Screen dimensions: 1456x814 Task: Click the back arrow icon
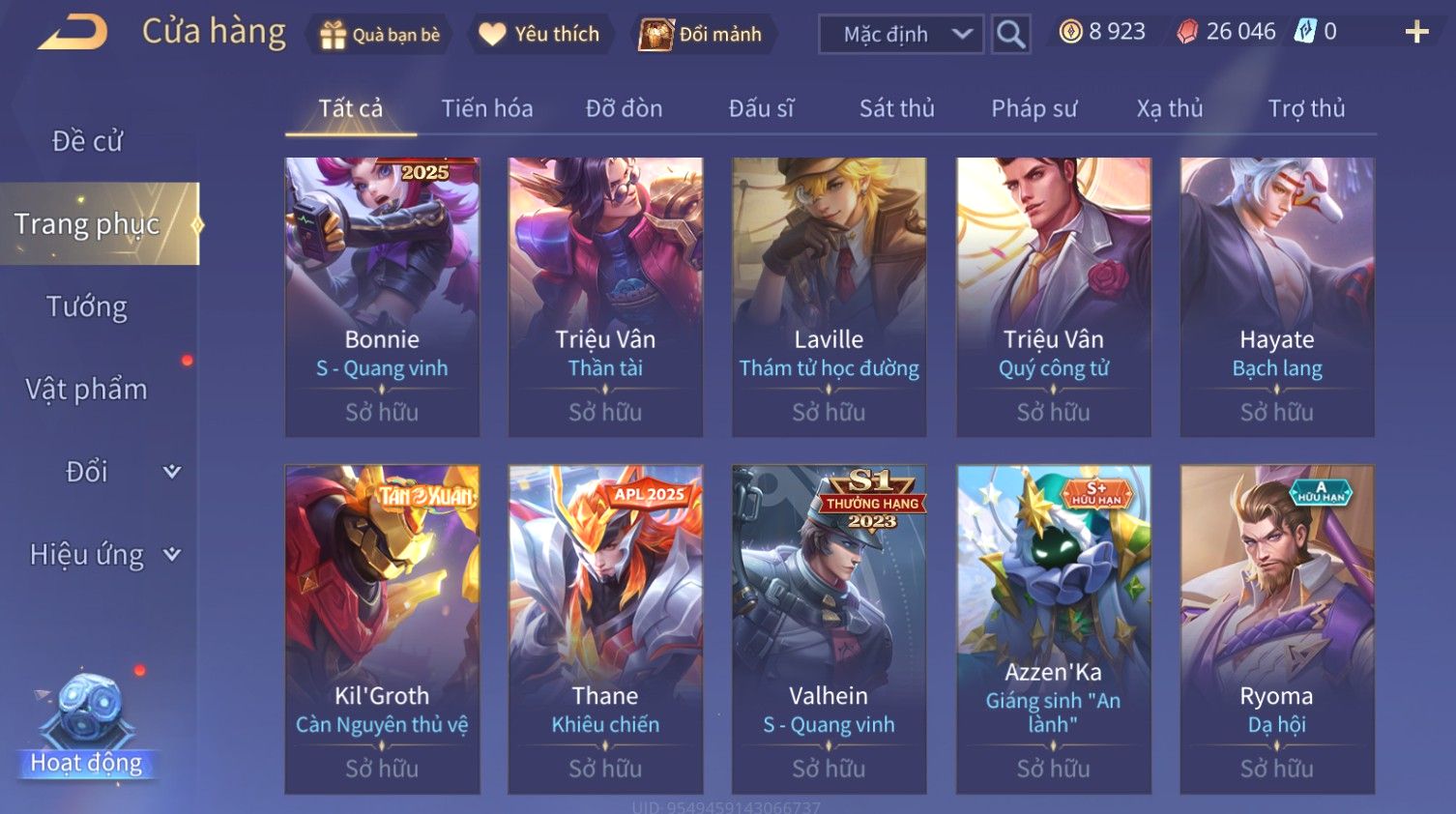pos(73,33)
